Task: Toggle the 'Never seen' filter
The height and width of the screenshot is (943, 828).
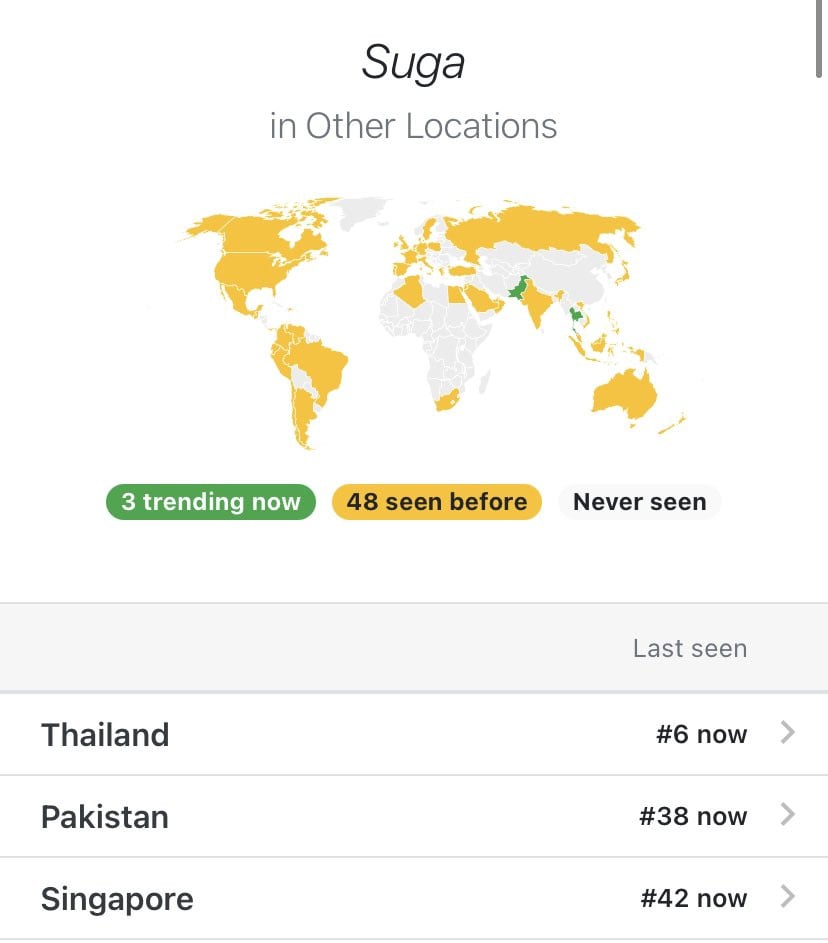Action: (639, 502)
